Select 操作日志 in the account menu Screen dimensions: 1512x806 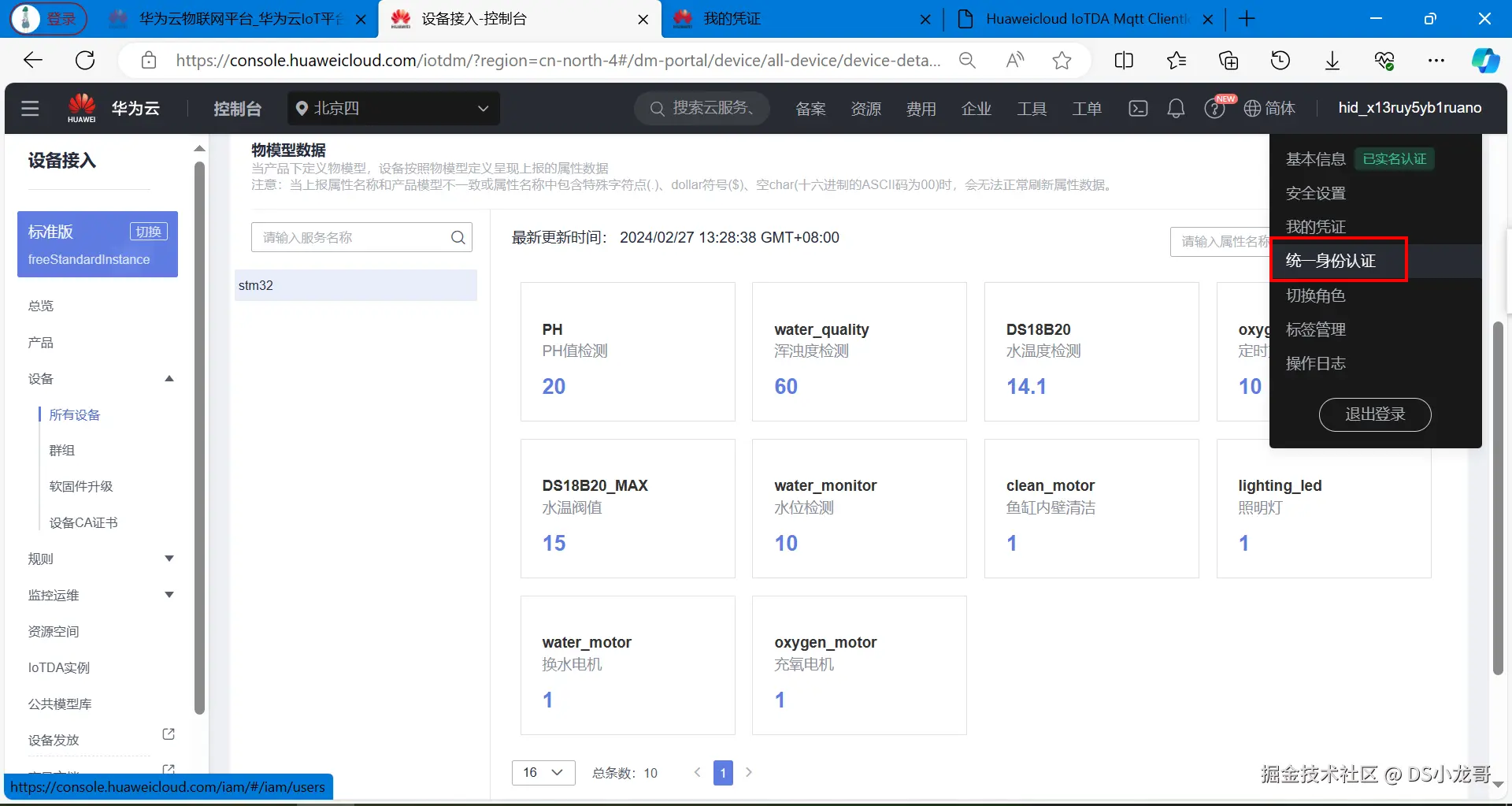[x=1315, y=363]
